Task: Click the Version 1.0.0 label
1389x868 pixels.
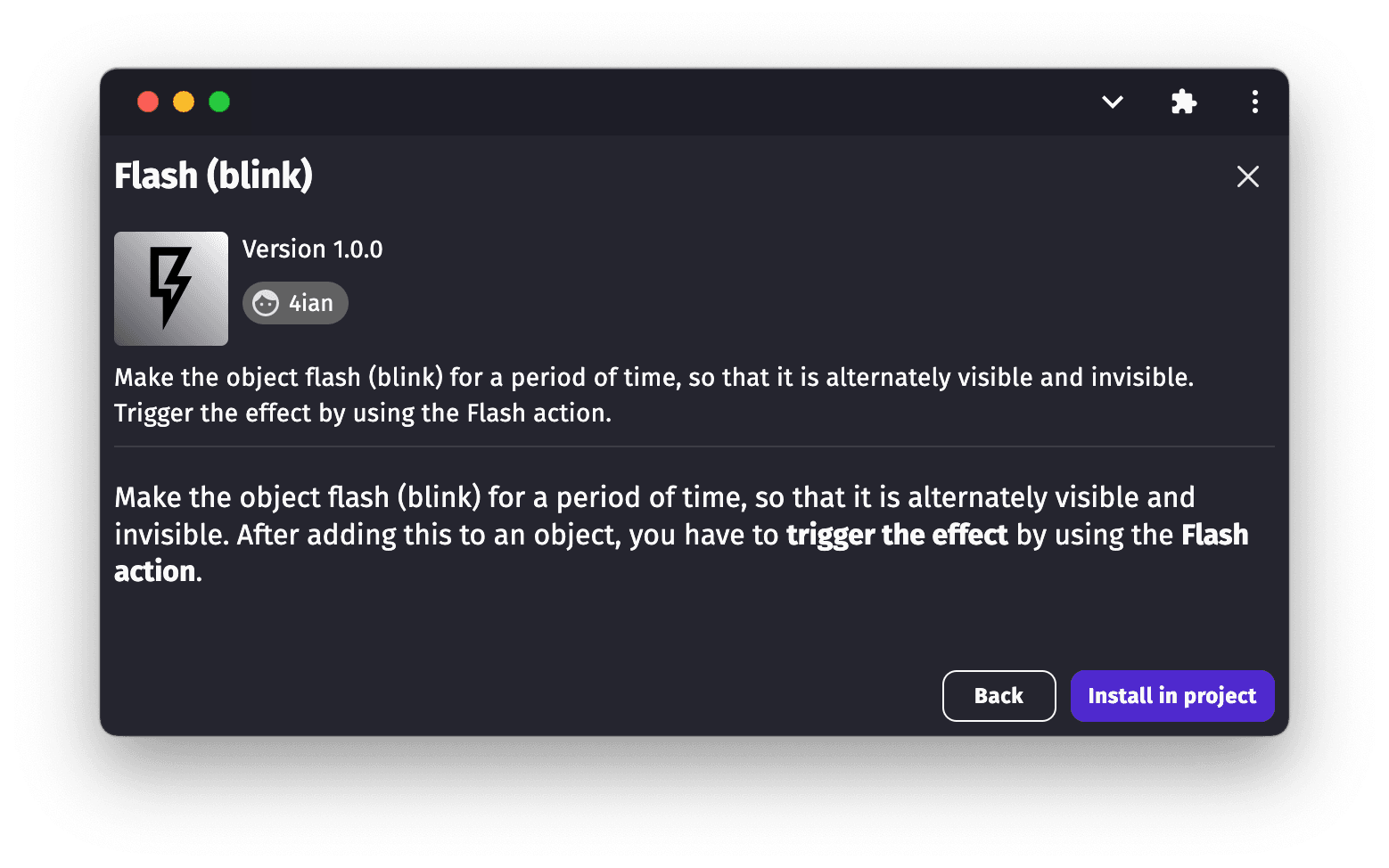Action: click(x=312, y=250)
